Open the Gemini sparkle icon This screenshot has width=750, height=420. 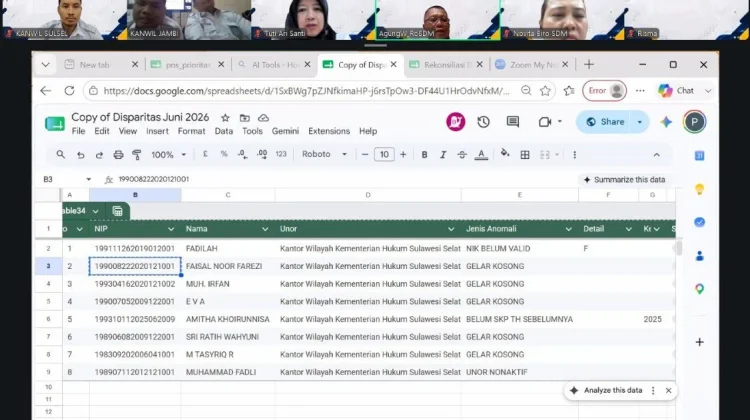coord(666,122)
